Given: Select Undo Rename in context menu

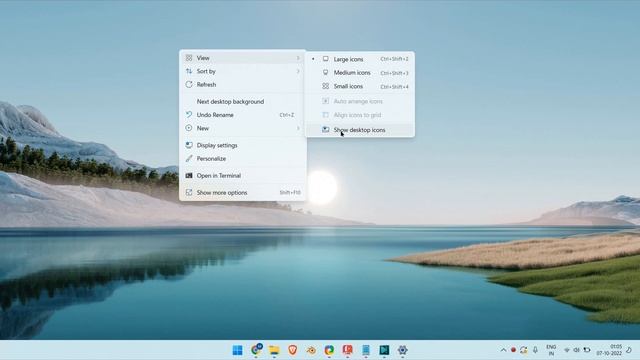Looking at the screenshot, I should point(243,115).
